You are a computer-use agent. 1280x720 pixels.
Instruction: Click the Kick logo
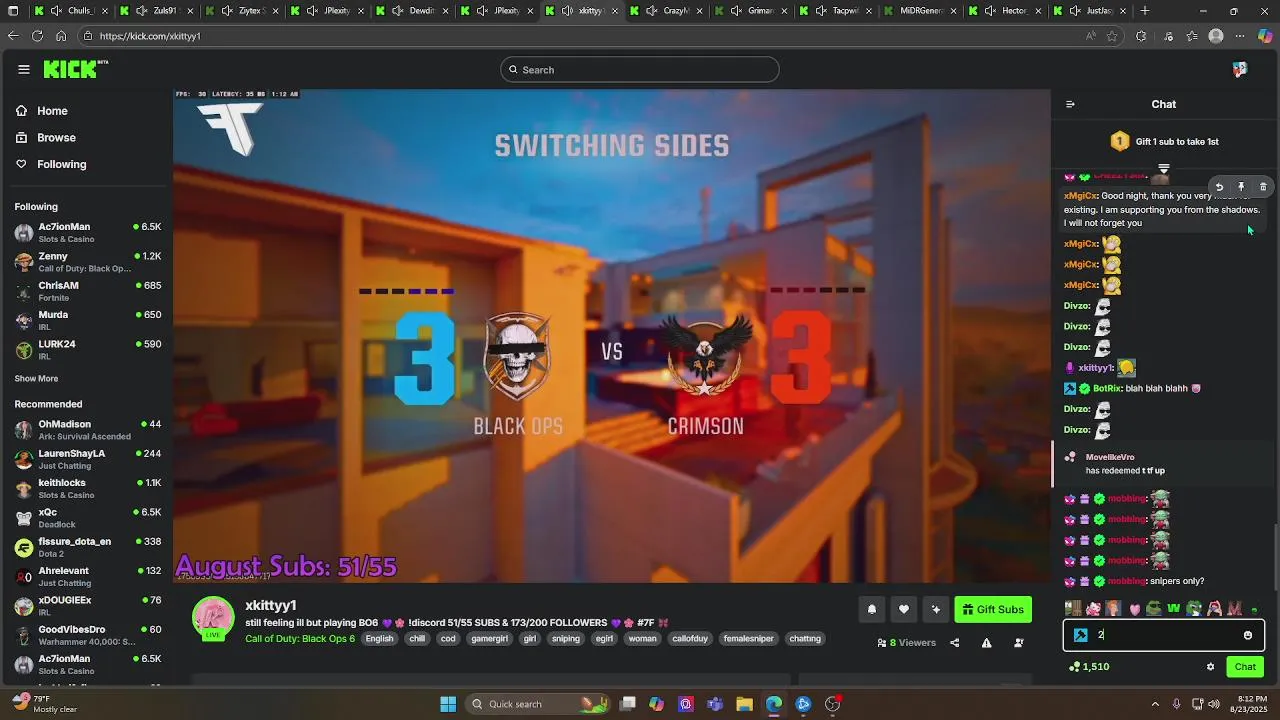(x=75, y=69)
